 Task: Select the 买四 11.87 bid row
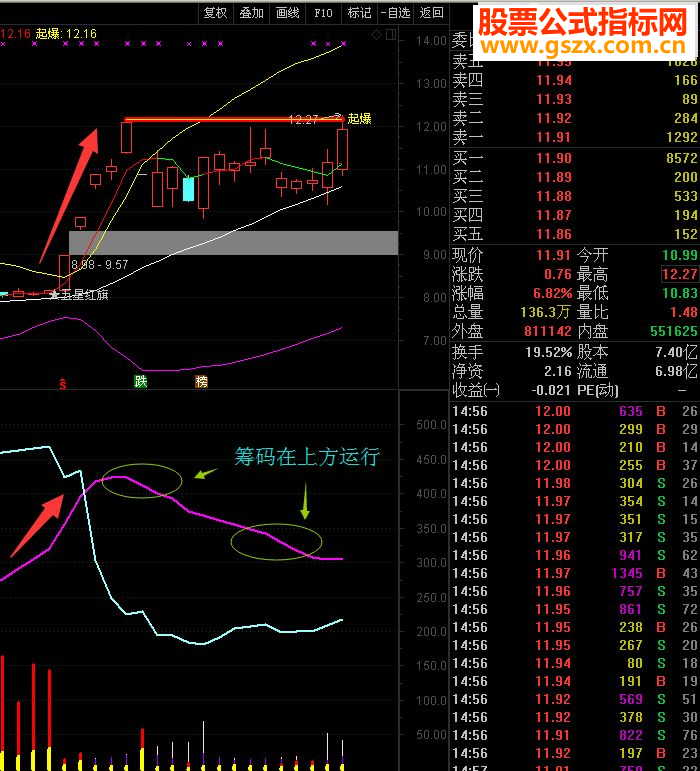pos(575,215)
